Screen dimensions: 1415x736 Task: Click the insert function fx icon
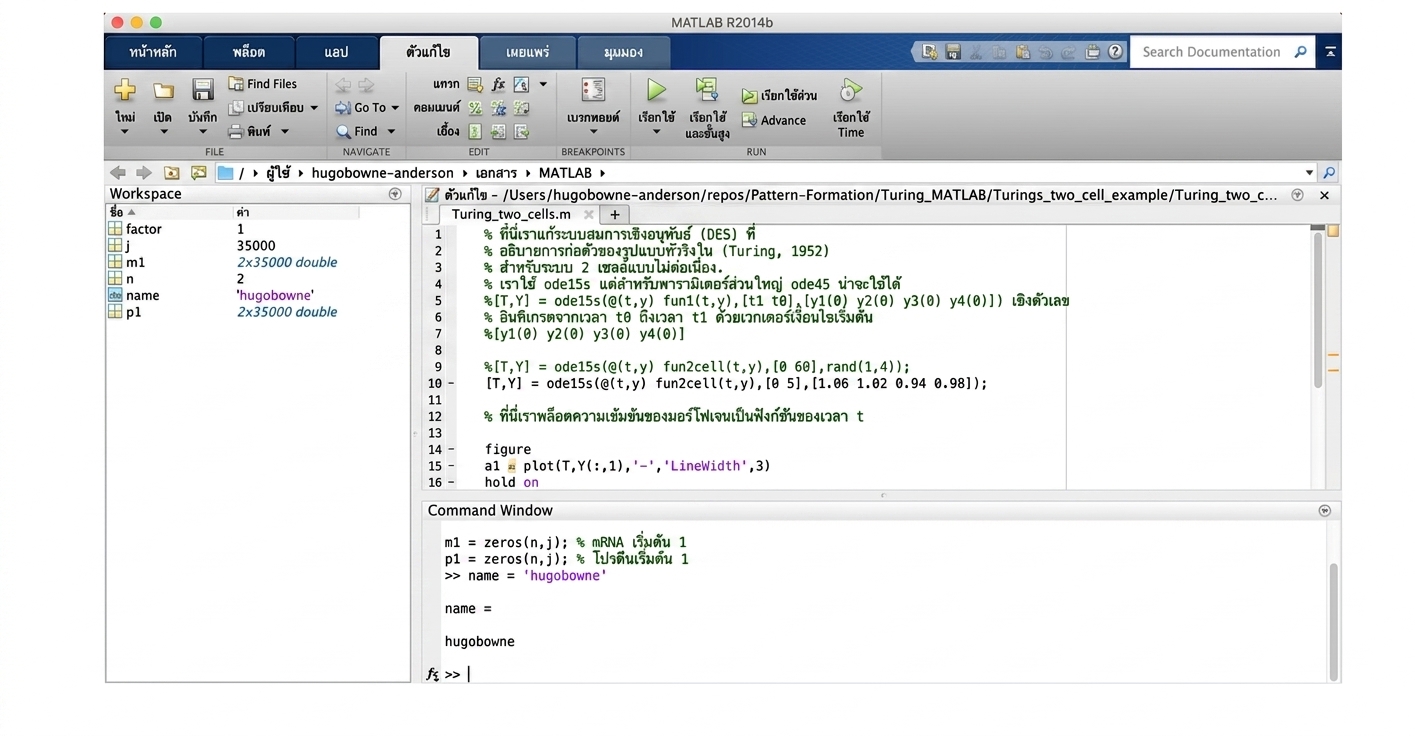[498, 84]
